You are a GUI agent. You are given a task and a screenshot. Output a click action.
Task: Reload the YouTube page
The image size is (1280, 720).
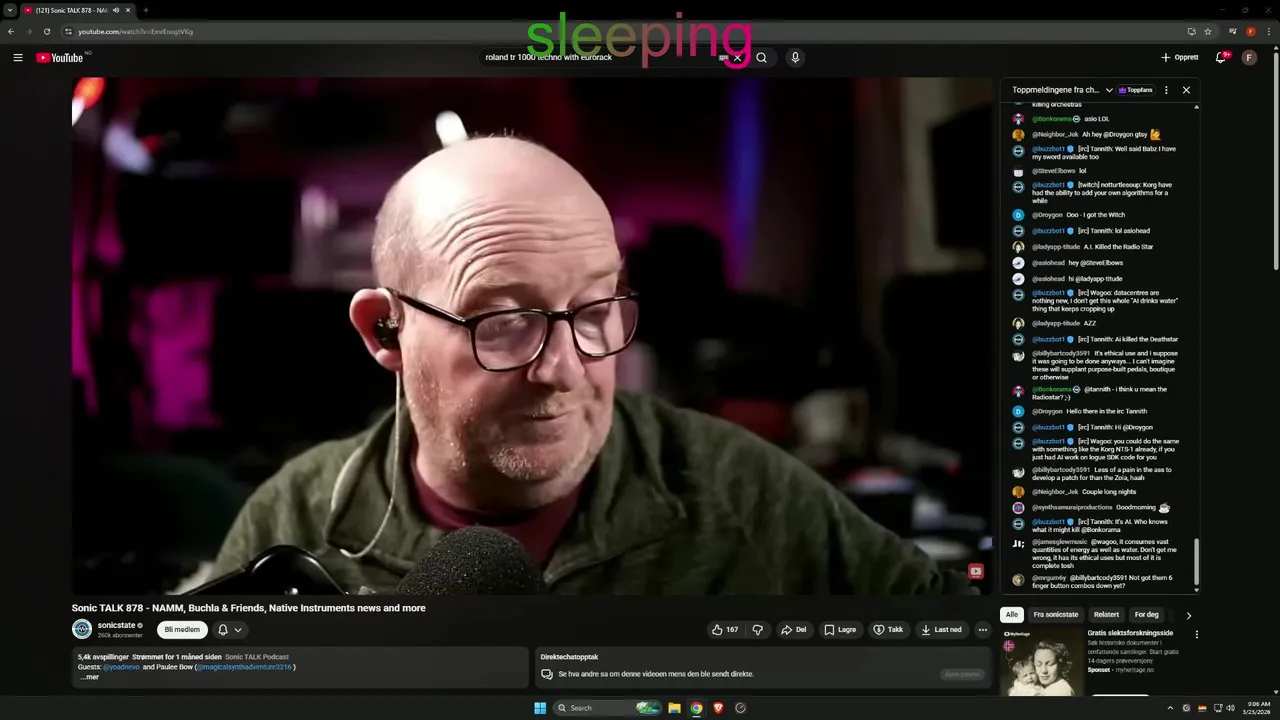tap(47, 31)
